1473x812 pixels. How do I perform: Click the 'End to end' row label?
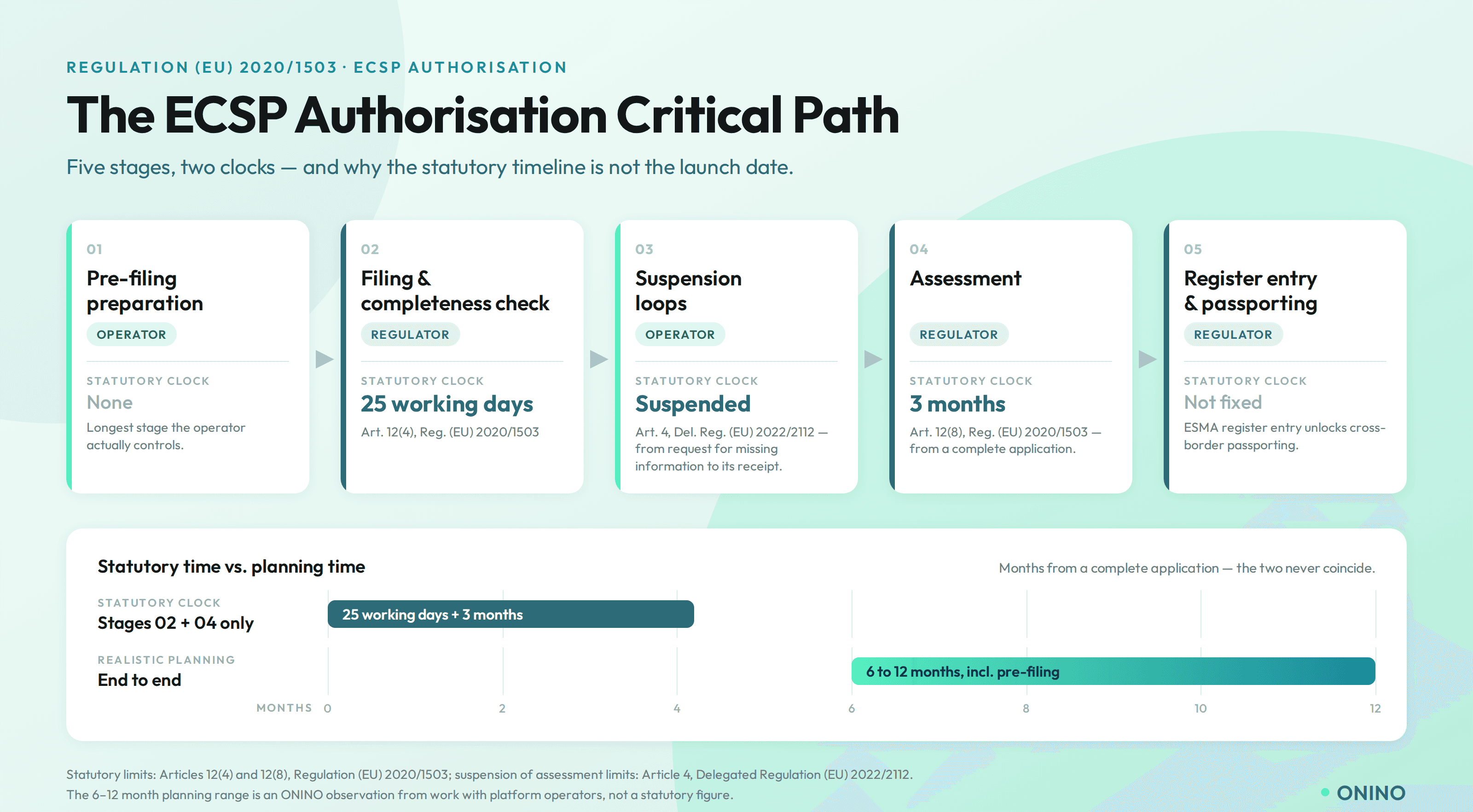pos(139,680)
